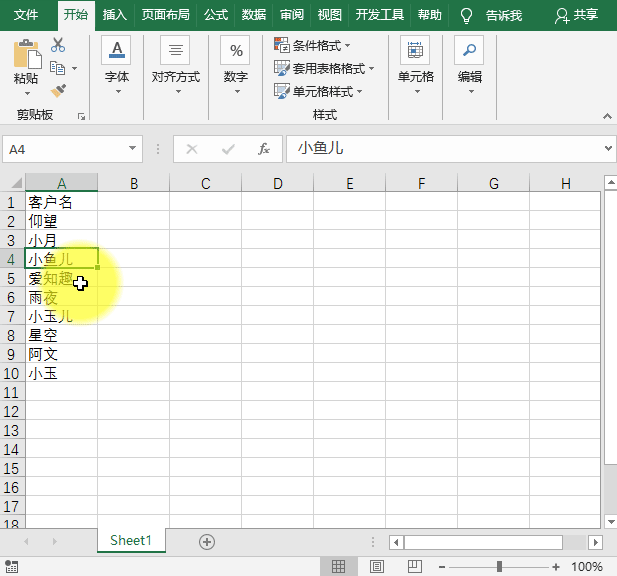Click the zoom slider handle
The image size is (617, 576).
click(499, 567)
